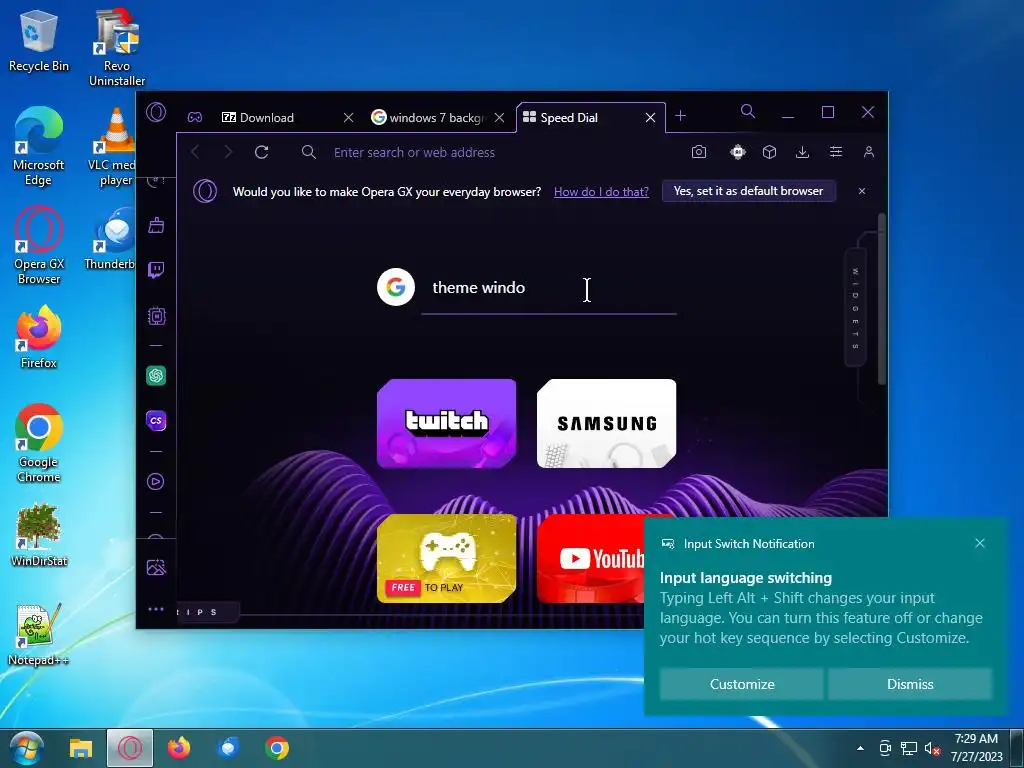Open the CS purple sidebar icon
Screen dimensions: 1024x768
[156, 421]
